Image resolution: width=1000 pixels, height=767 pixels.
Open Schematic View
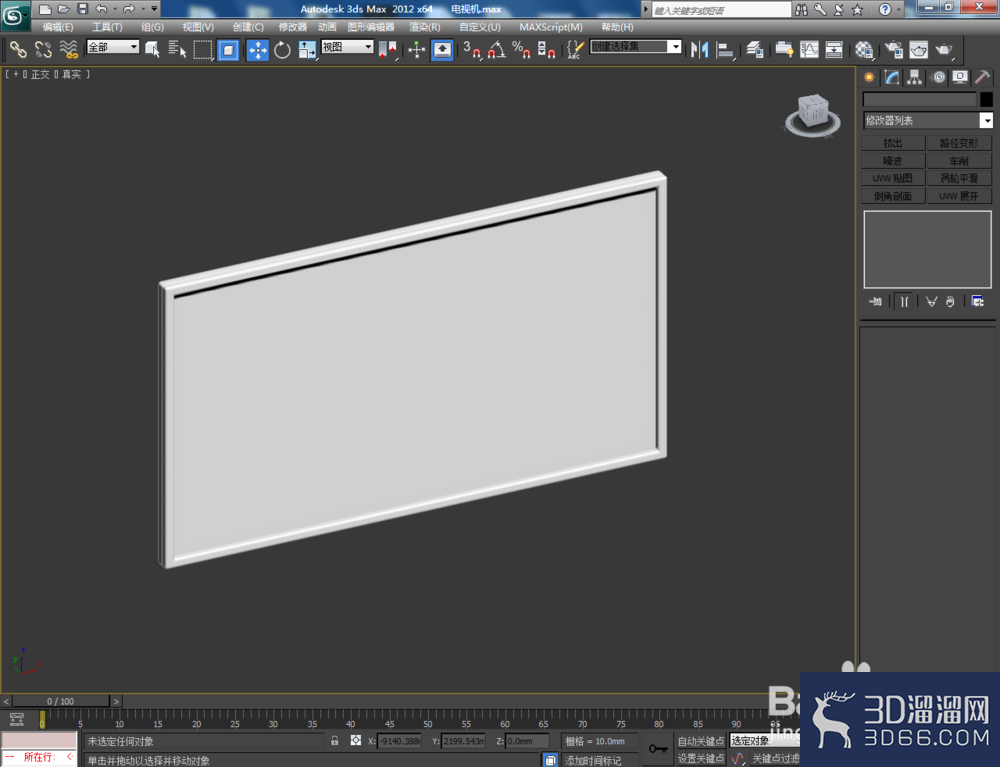click(x=834, y=50)
